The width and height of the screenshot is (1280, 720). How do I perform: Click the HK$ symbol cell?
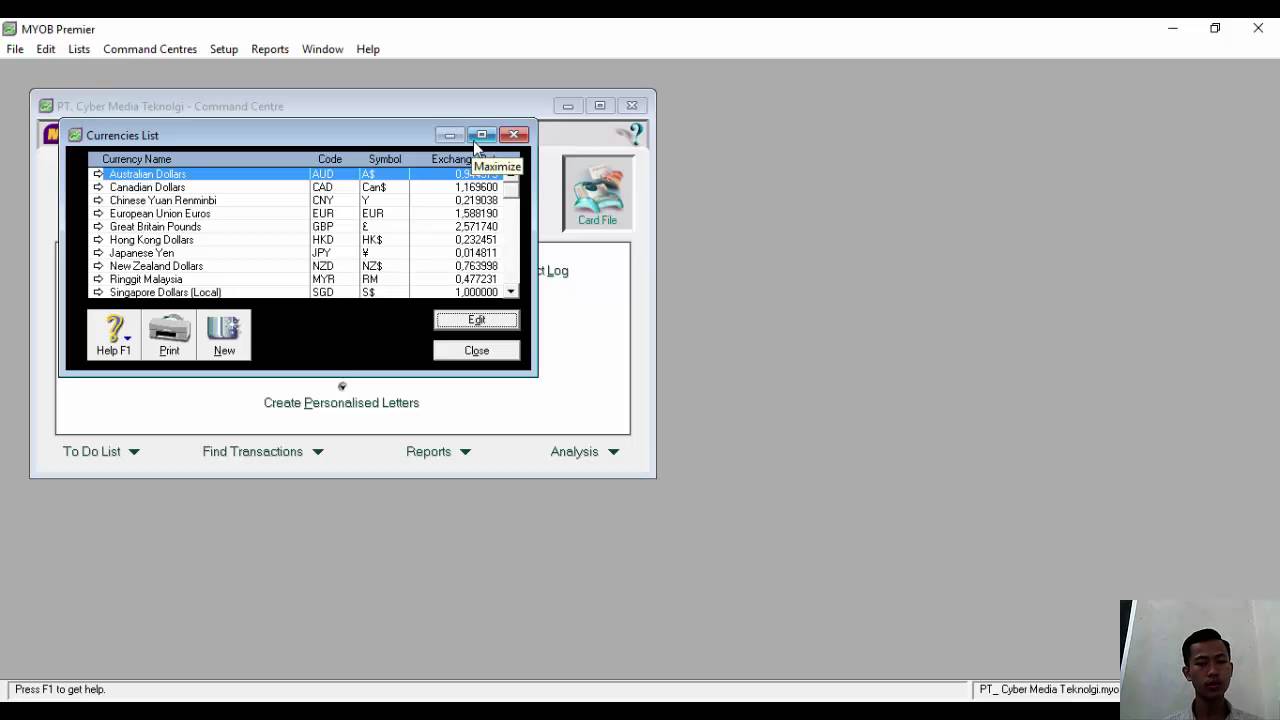(372, 240)
